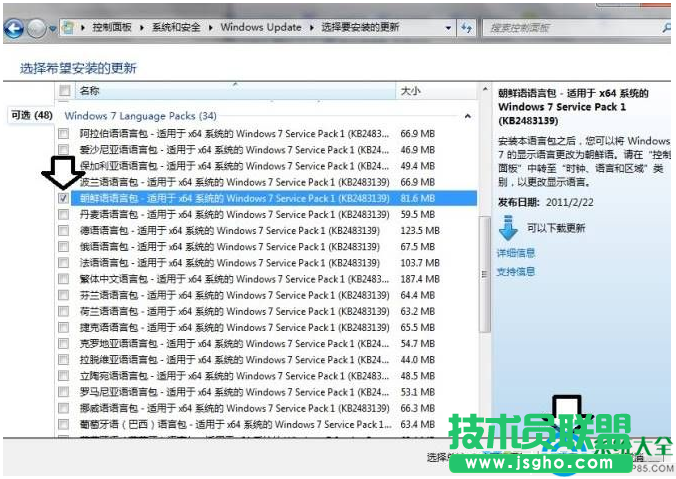
Task: Collapse the Windows 7 Language Packs group
Action: point(468,116)
